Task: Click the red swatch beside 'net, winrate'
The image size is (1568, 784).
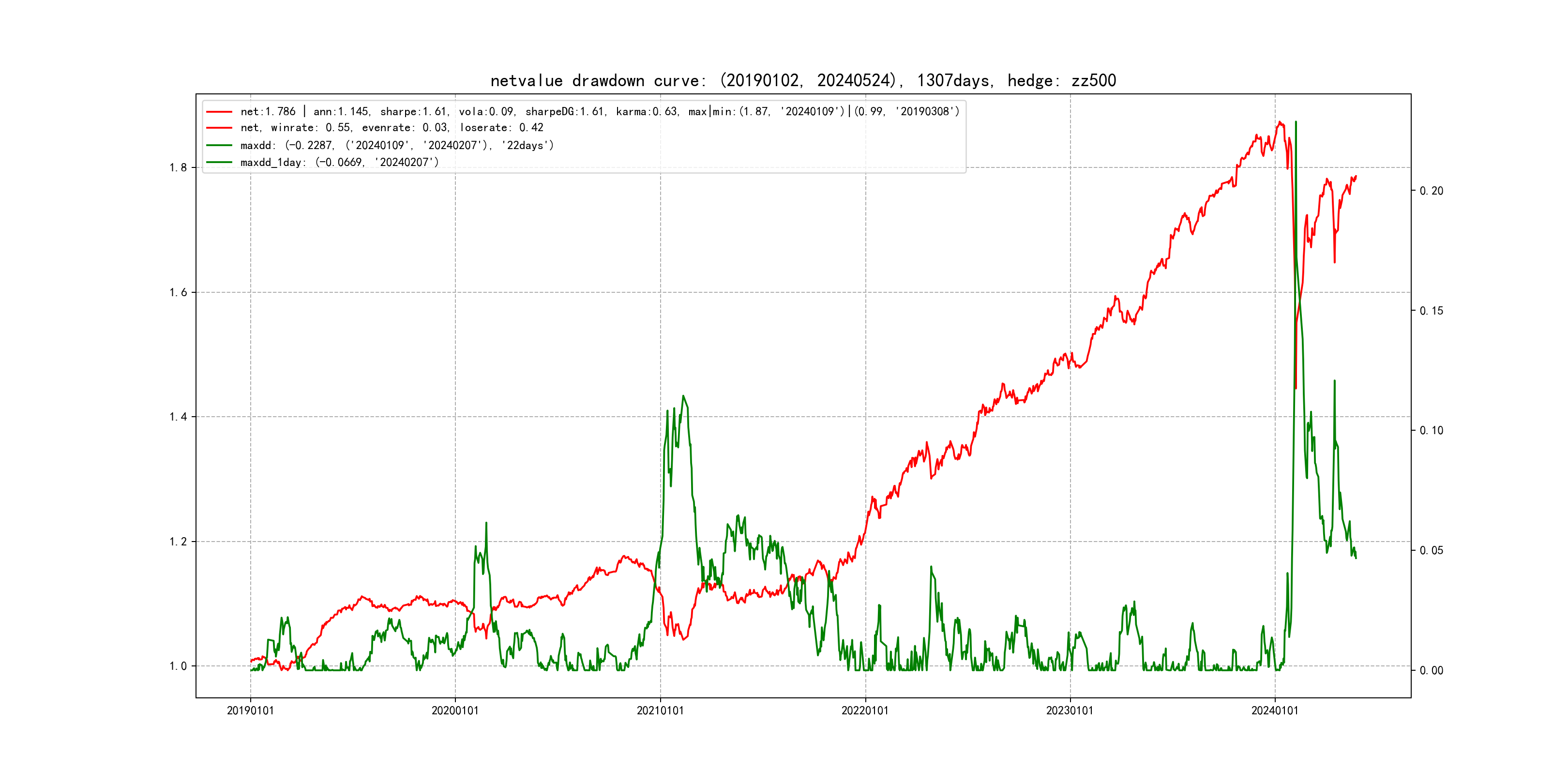Action: click(x=219, y=128)
